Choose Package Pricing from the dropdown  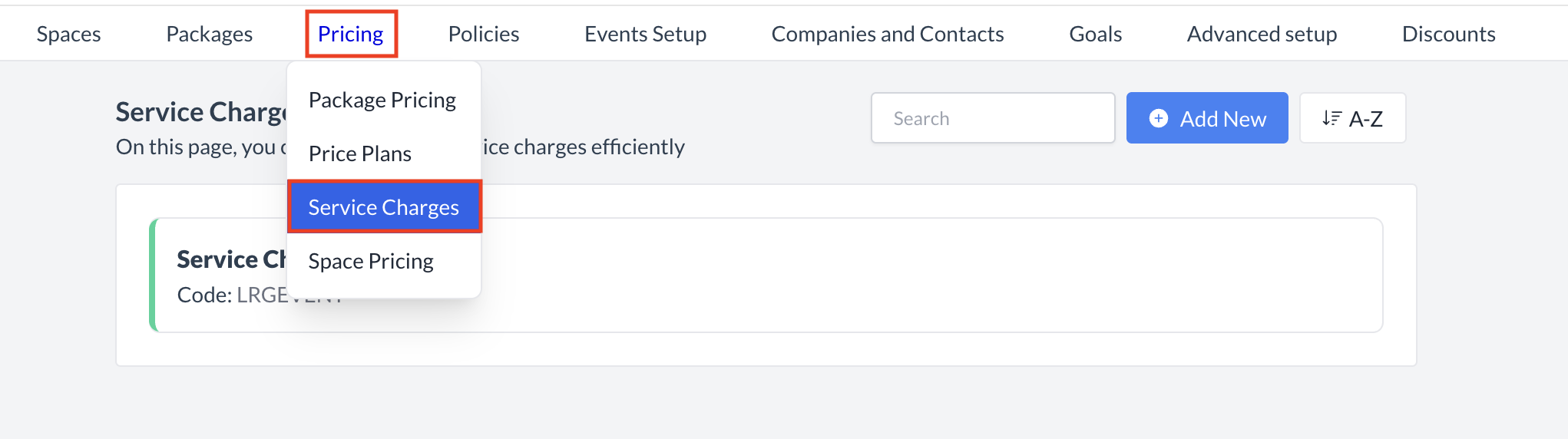point(382,100)
